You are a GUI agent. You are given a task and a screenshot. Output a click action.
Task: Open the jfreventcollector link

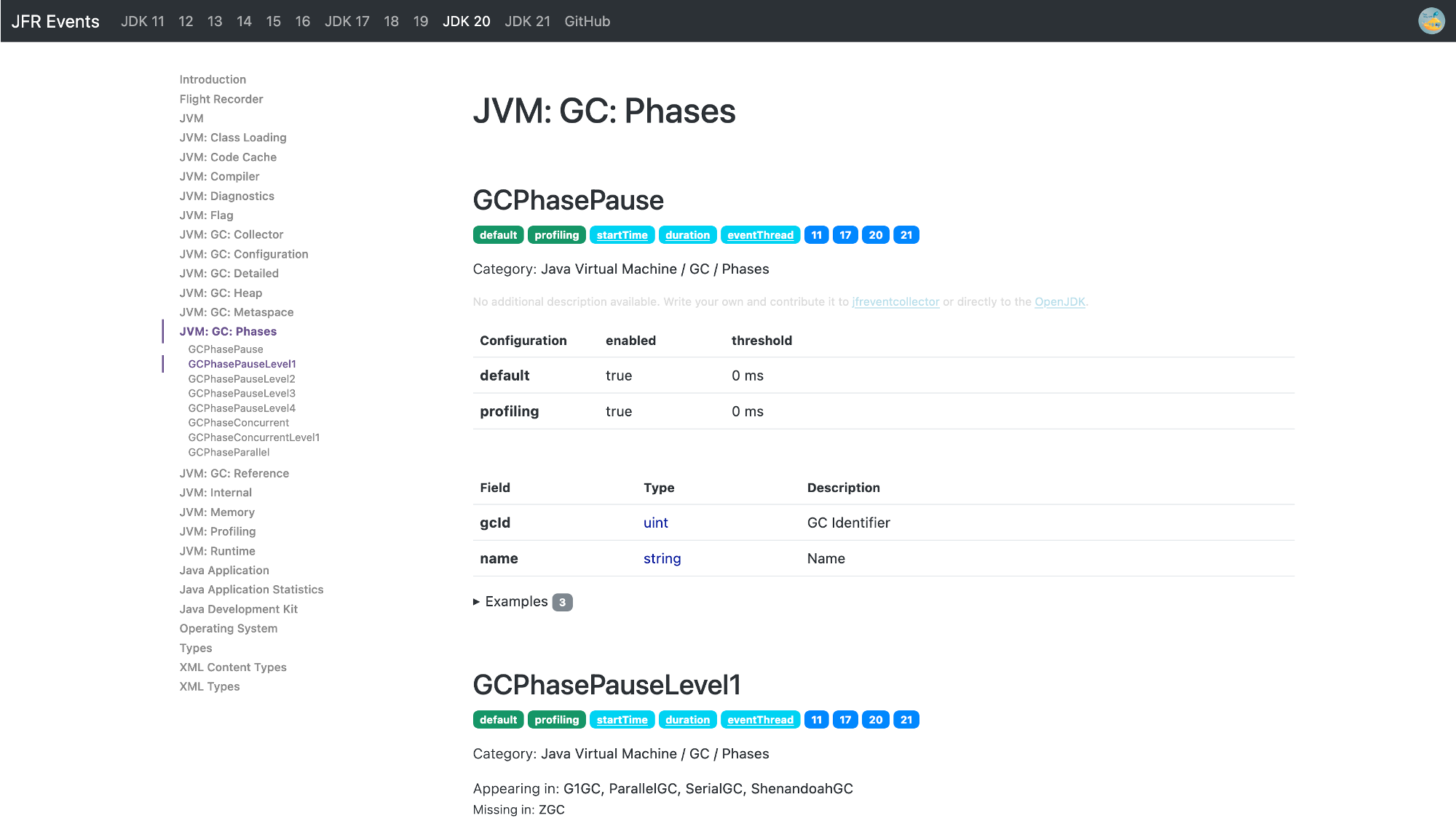[895, 301]
